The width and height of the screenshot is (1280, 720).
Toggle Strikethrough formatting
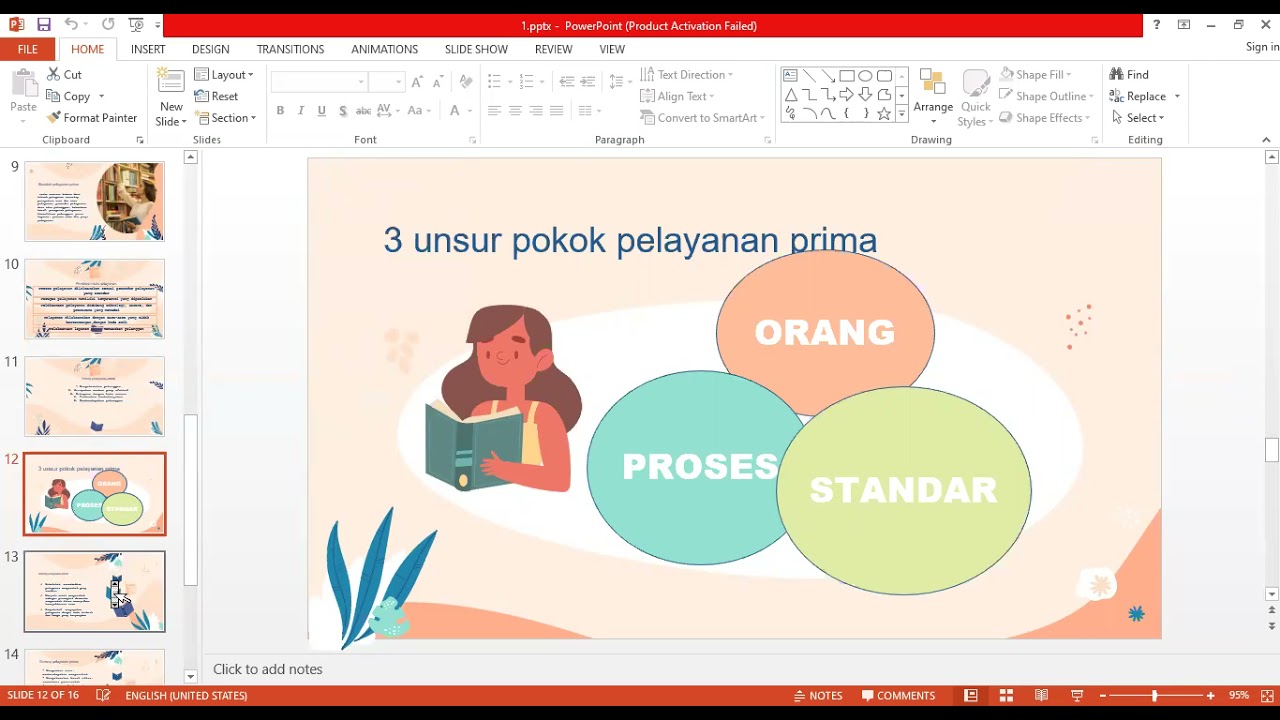pyautogui.click(x=364, y=111)
